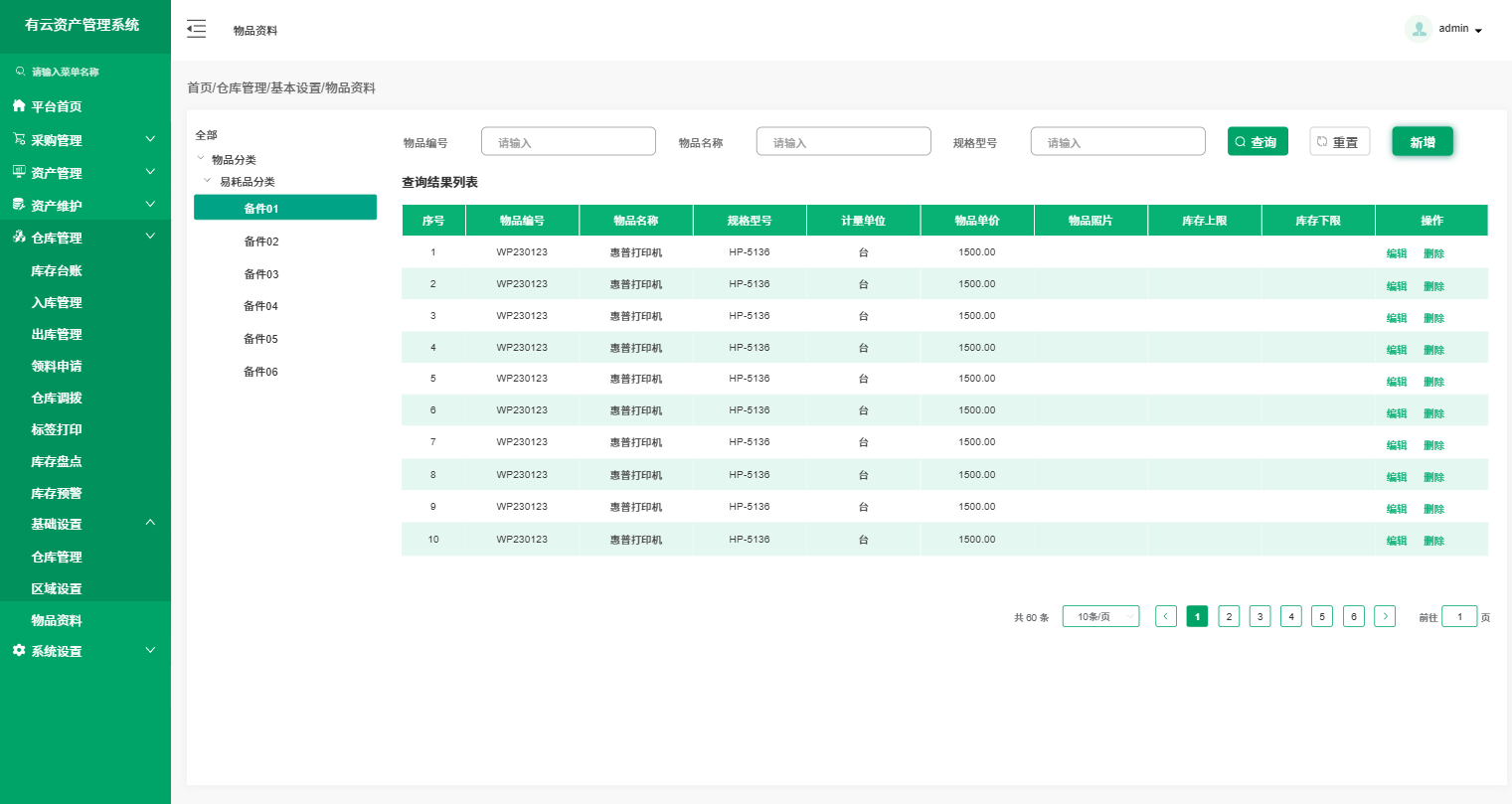This screenshot has height=804, width=1512.
Task: Collapse the 基础设置 submenu chevron
Action: 150,523
